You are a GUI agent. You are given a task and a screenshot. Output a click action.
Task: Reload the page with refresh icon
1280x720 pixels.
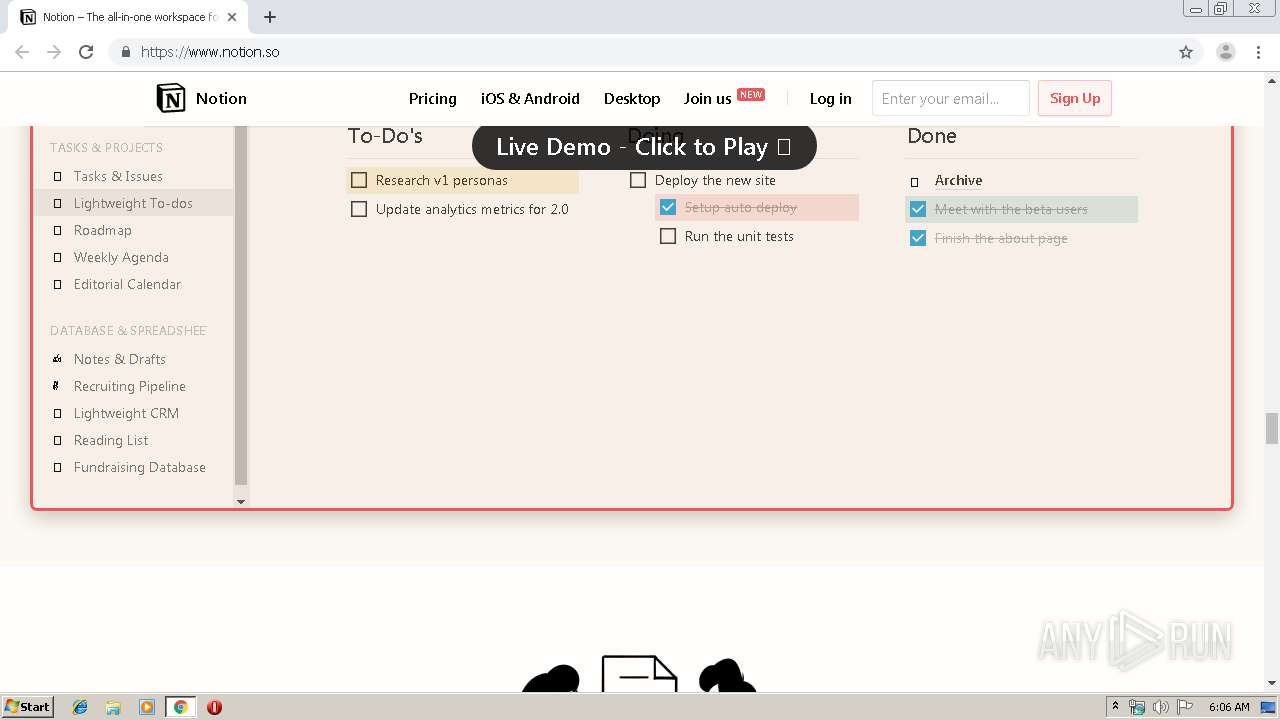tap(86, 52)
